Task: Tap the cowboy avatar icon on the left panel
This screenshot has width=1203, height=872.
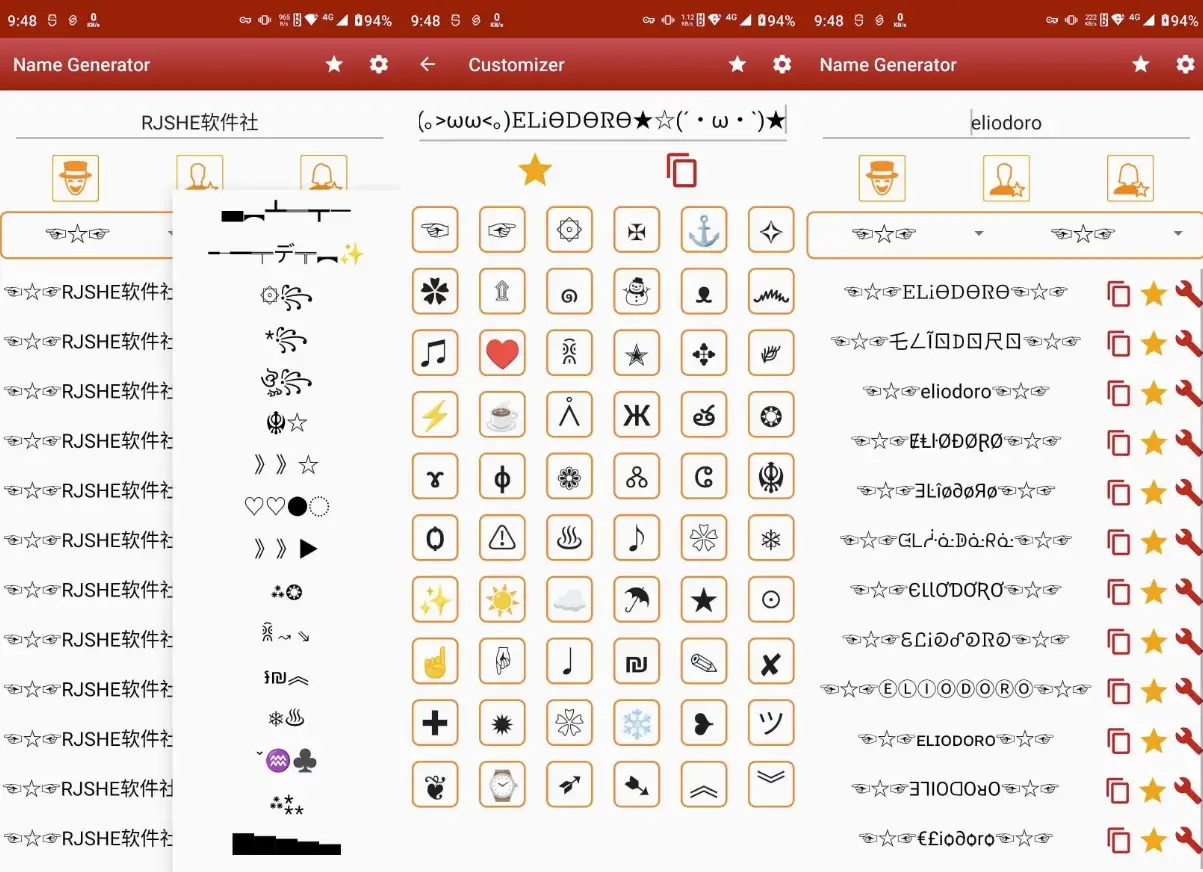Action: click(75, 177)
